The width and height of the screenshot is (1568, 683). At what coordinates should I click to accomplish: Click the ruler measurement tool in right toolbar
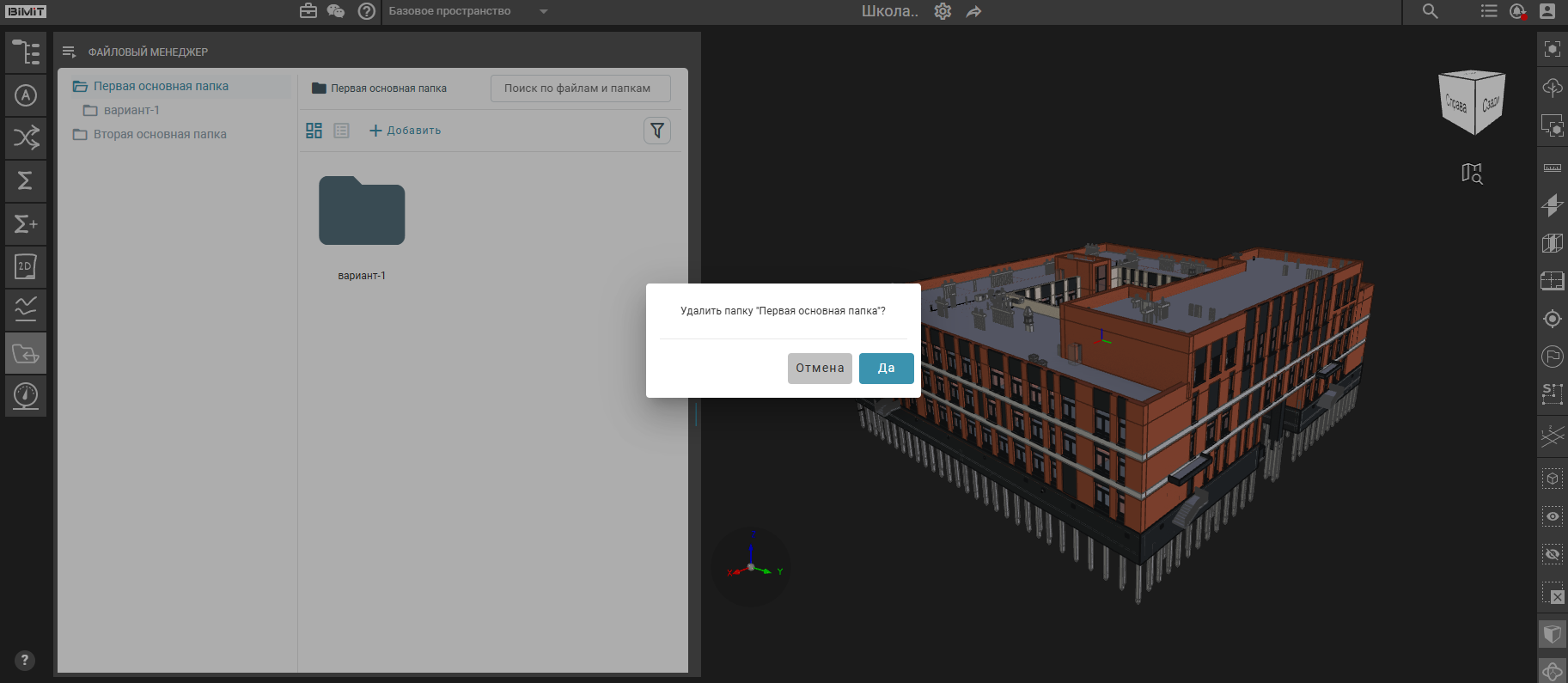pyautogui.click(x=1553, y=168)
